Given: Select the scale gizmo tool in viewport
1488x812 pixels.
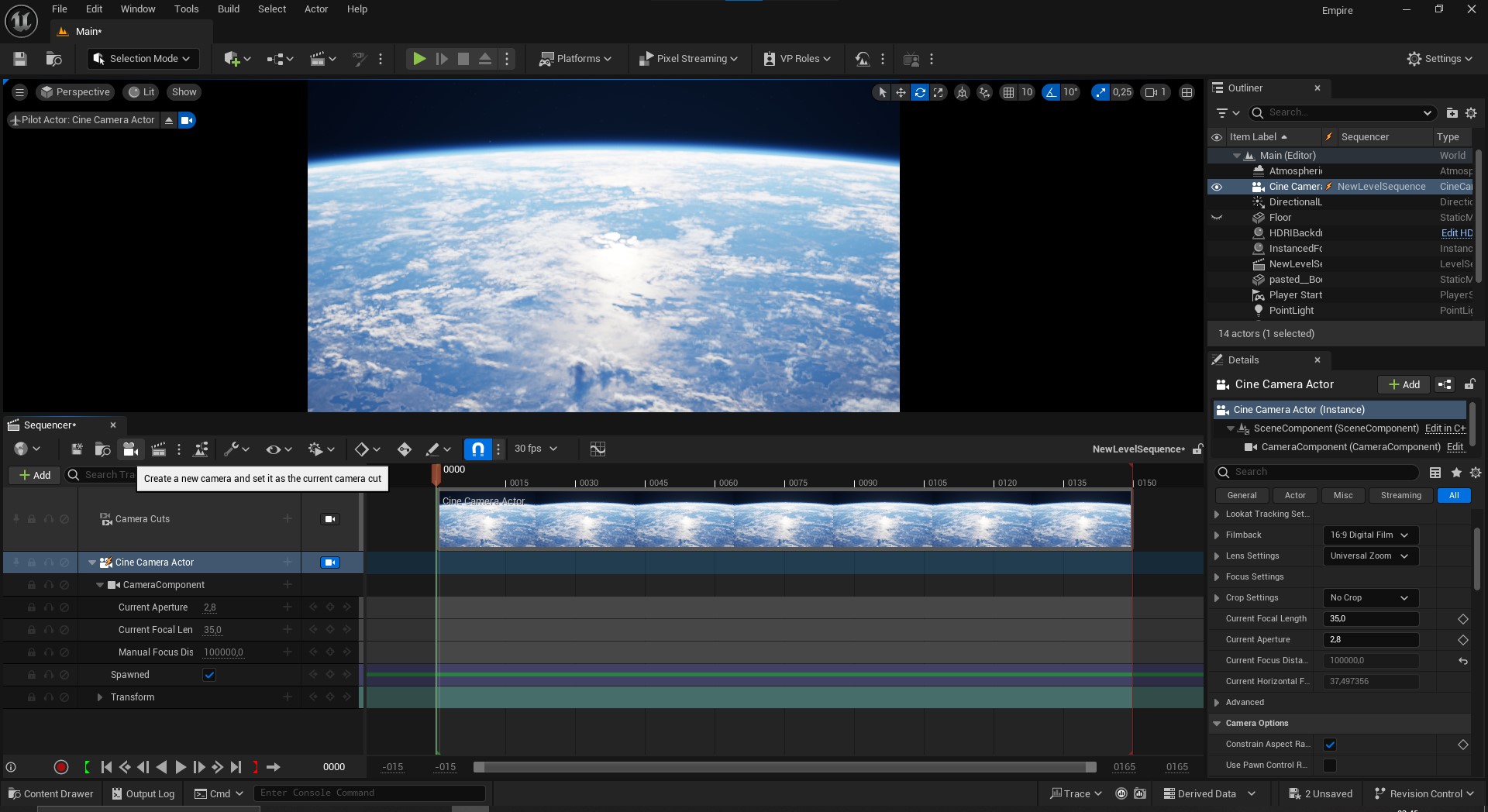Looking at the screenshot, I should [939, 92].
